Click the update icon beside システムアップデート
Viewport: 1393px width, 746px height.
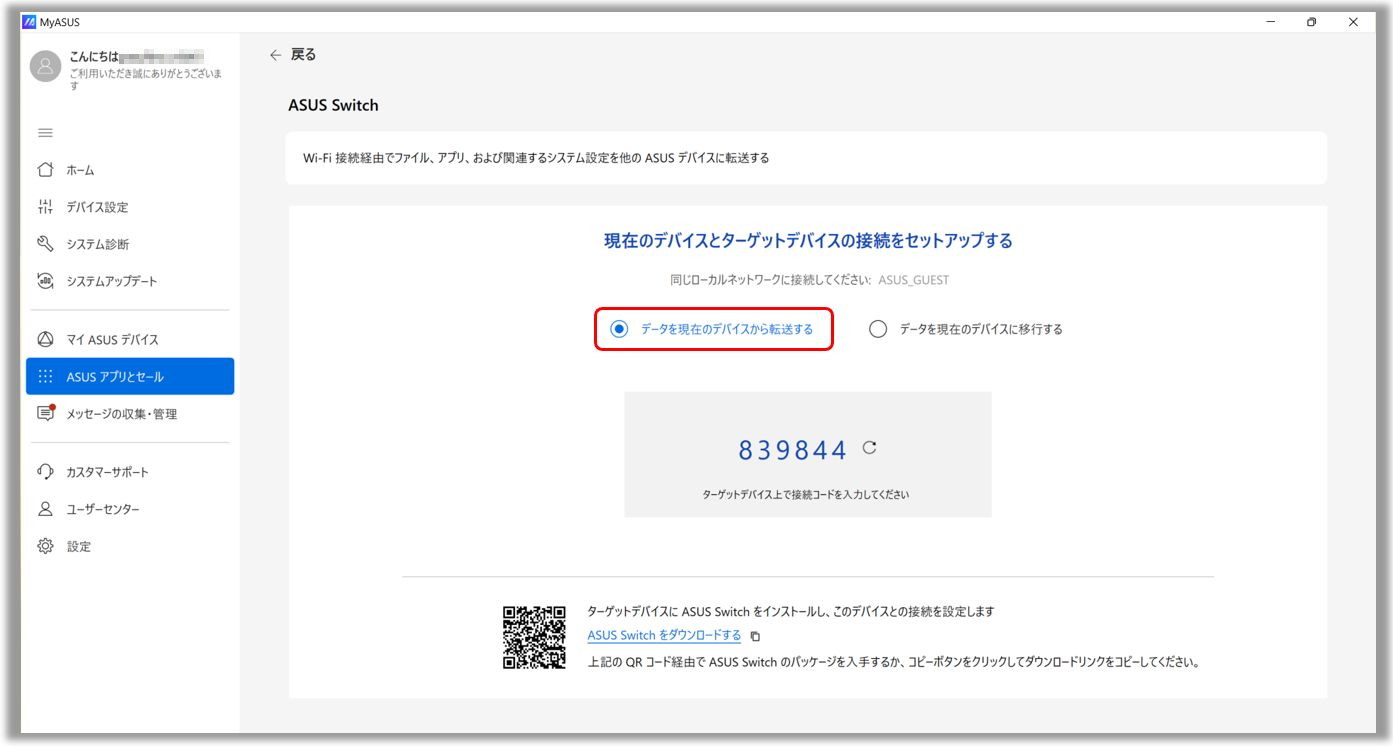pos(45,281)
